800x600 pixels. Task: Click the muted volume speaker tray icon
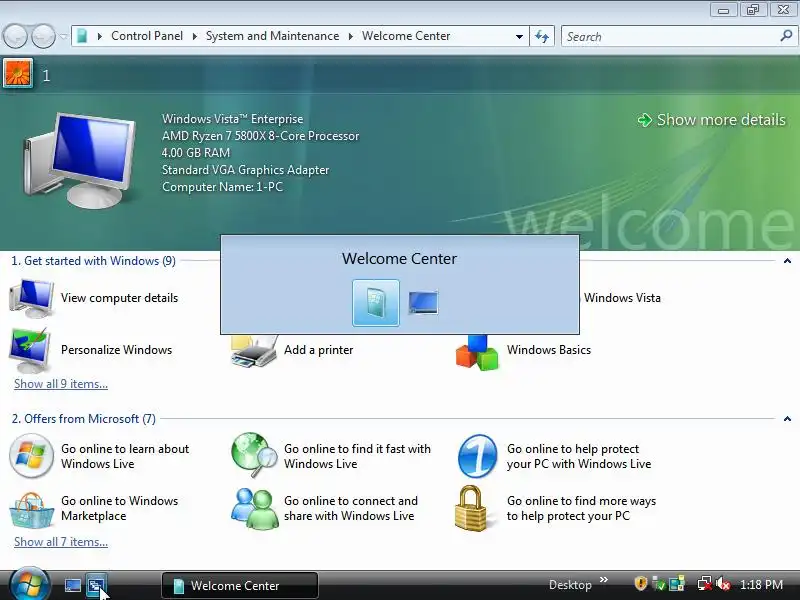click(x=723, y=584)
